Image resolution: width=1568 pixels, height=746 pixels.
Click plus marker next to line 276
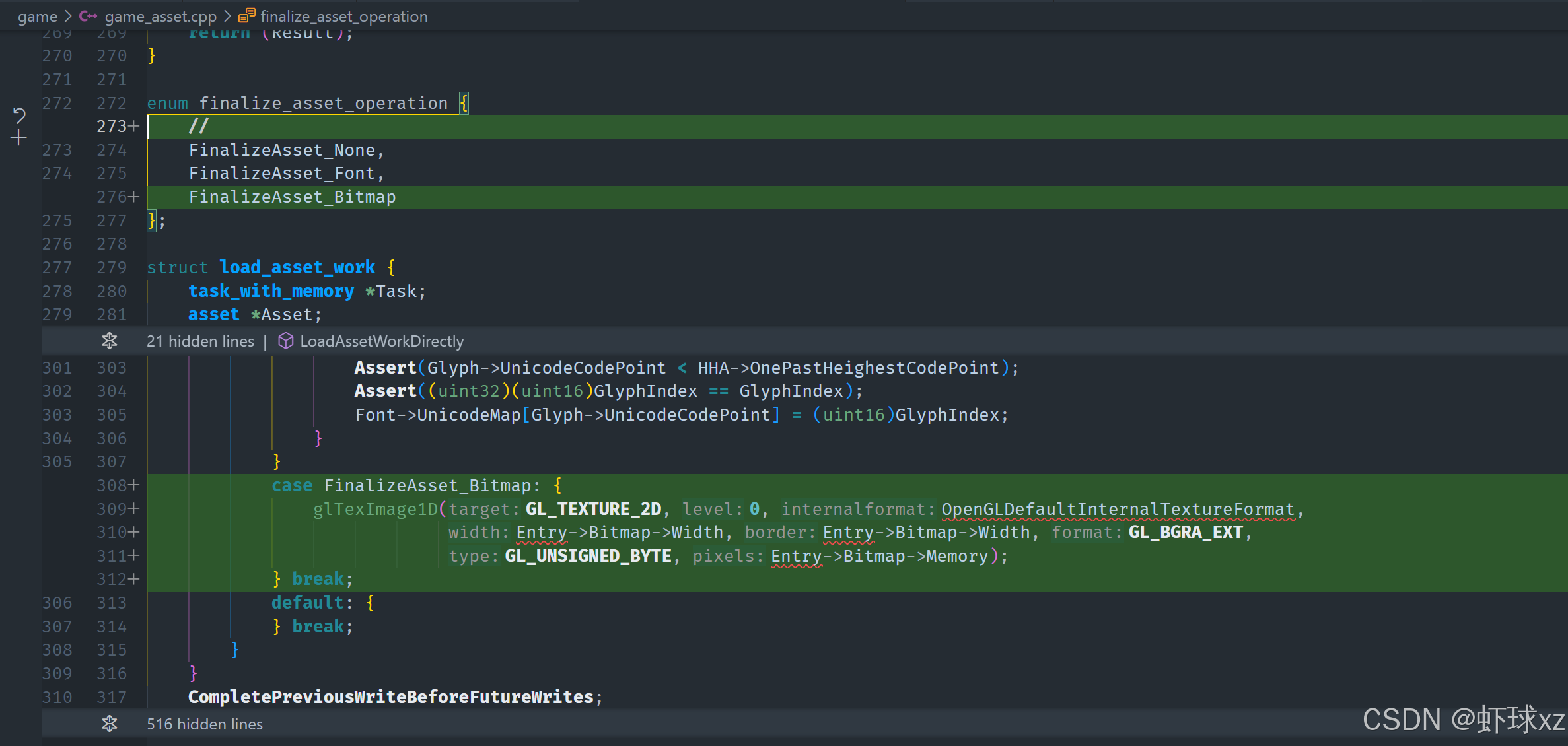point(134,197)
